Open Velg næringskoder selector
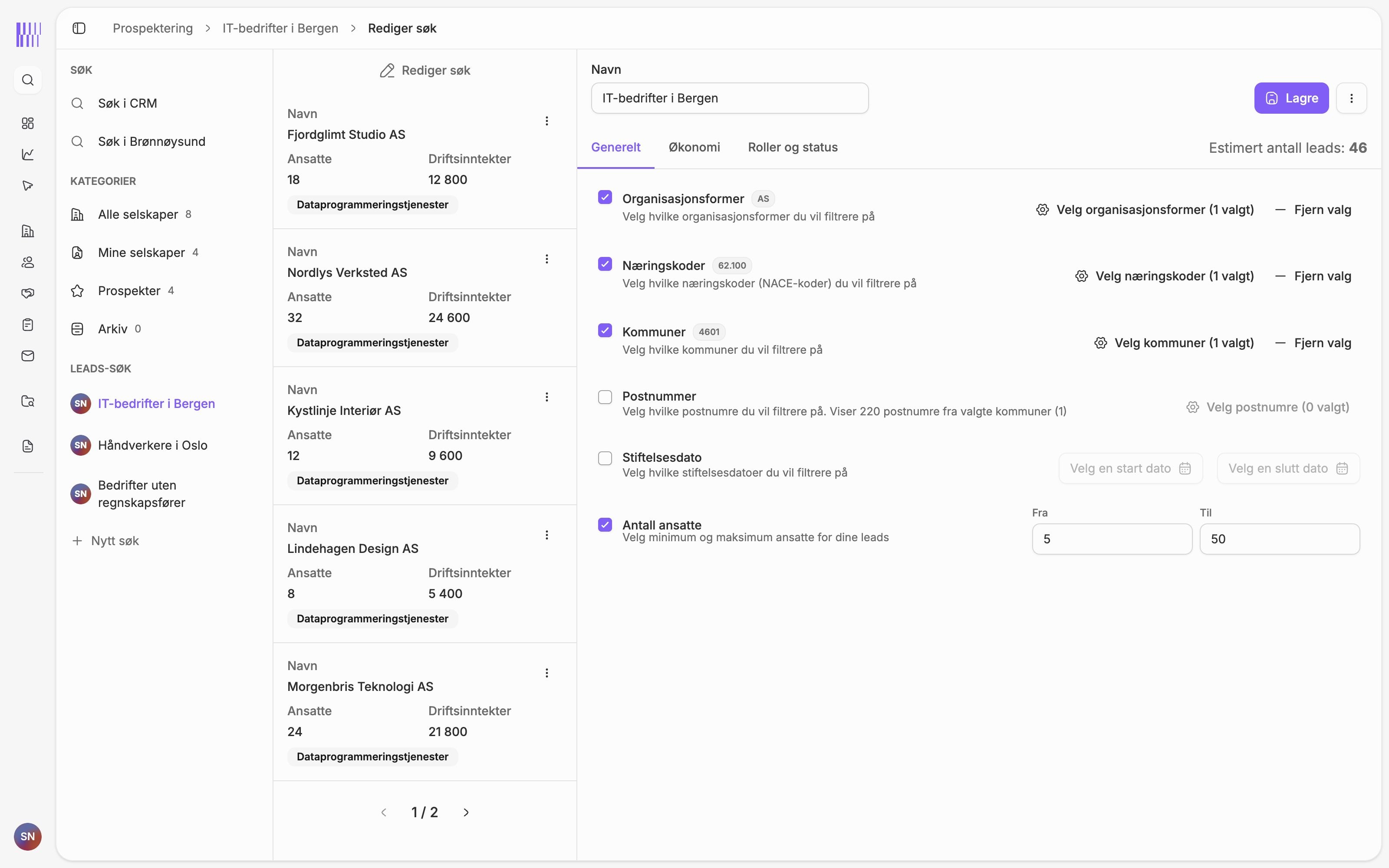1389x868 pixels. [x=1164, y=276]
